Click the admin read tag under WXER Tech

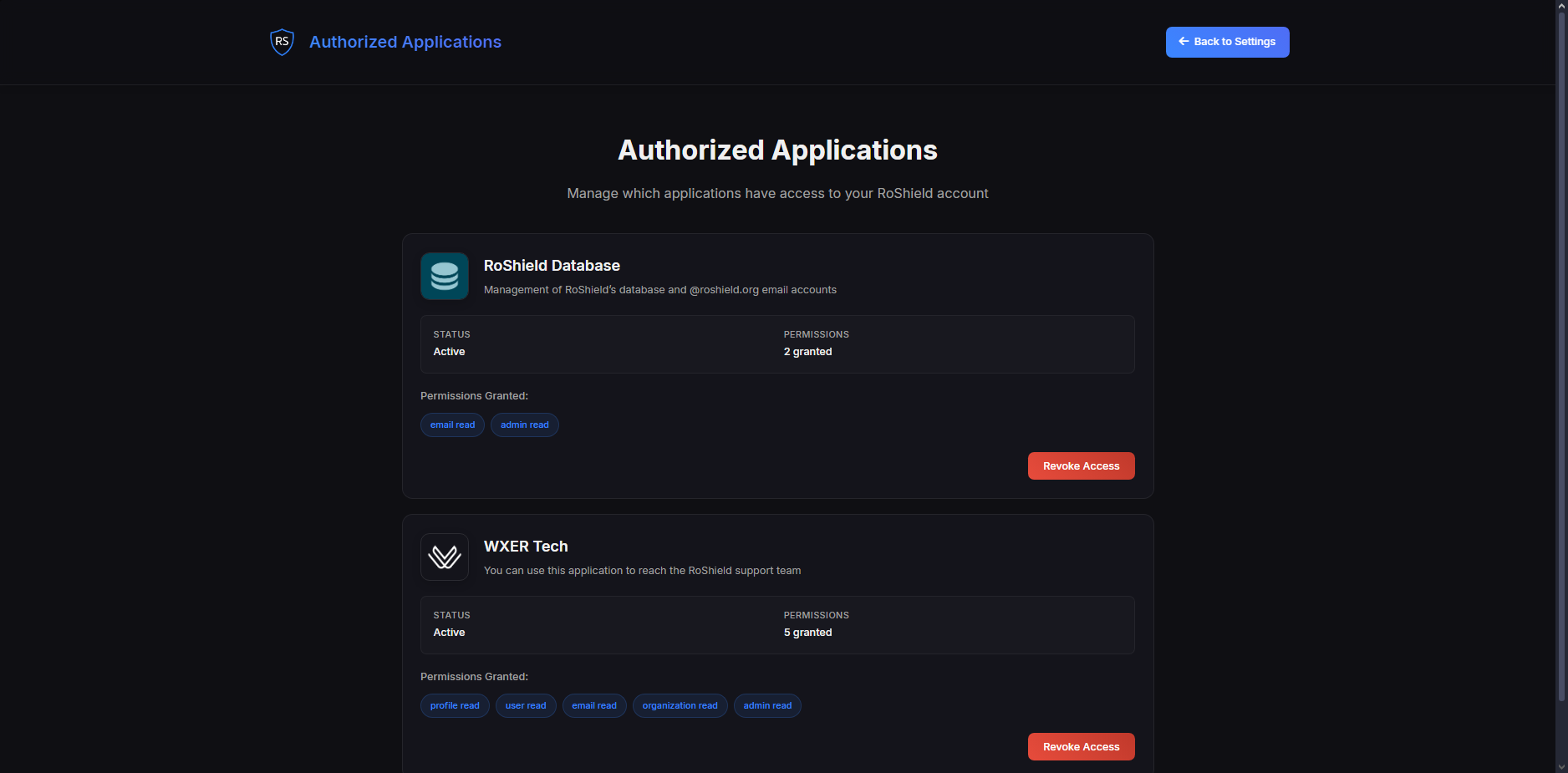(x=767, y=706)
